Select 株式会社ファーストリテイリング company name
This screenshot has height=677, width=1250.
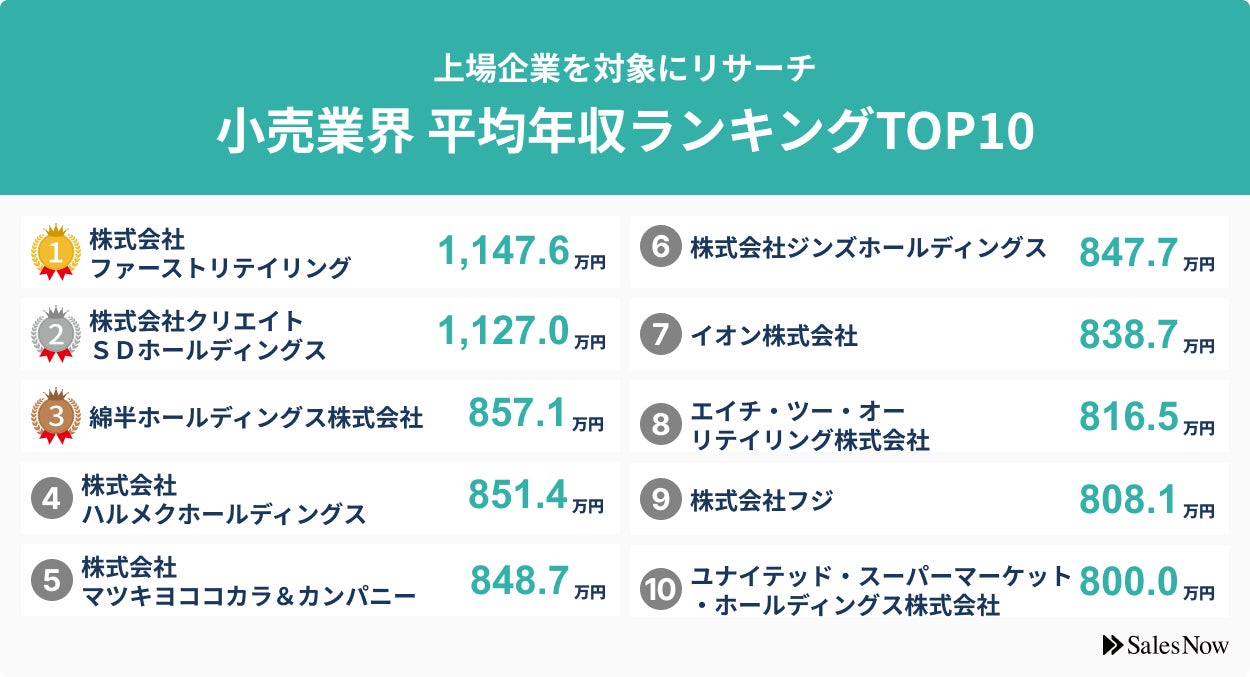pyautogui.click(x=220, y=254)
